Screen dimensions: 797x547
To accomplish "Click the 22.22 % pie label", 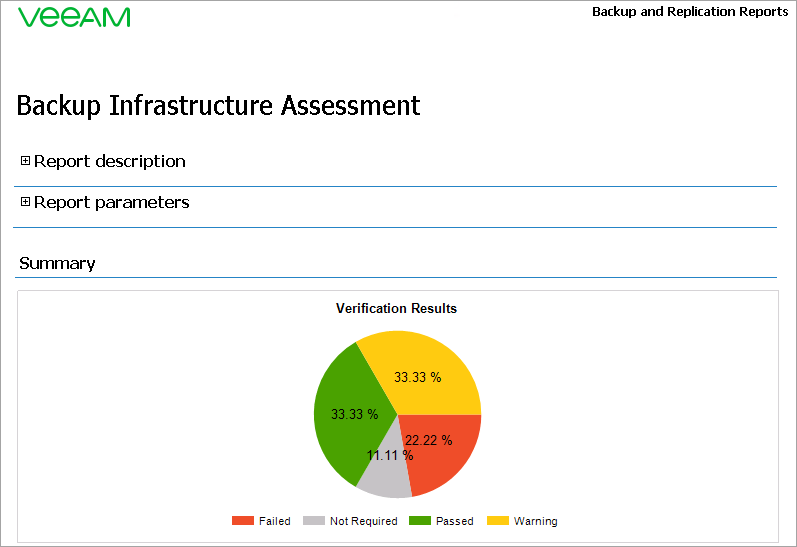I will click(428, 440).
